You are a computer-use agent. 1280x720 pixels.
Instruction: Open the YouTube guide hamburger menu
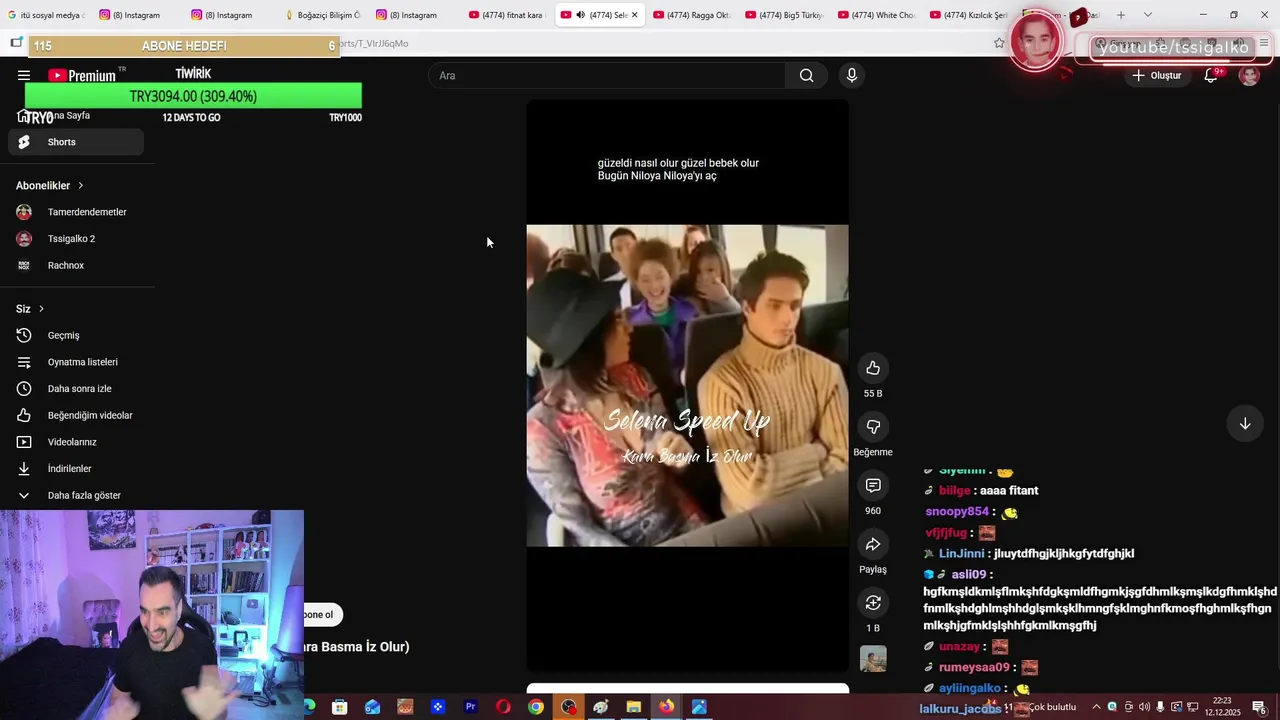(x=24, y=75)
